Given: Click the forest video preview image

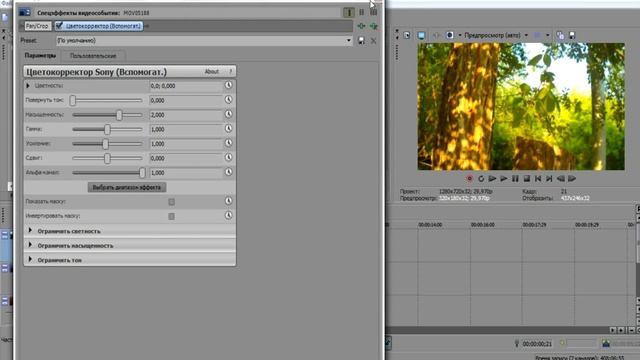Looking at the screenshot, I should 521,107.
